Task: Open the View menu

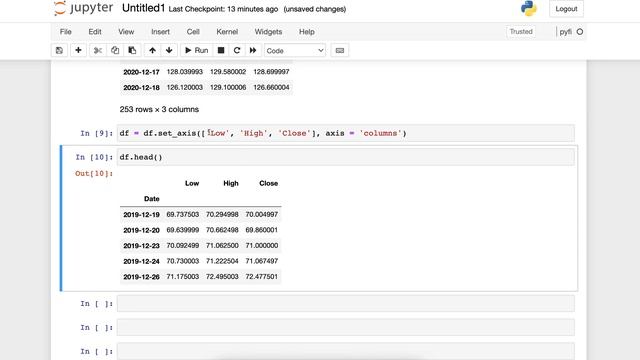Action: pyautogui.click(x=126, y=32)
